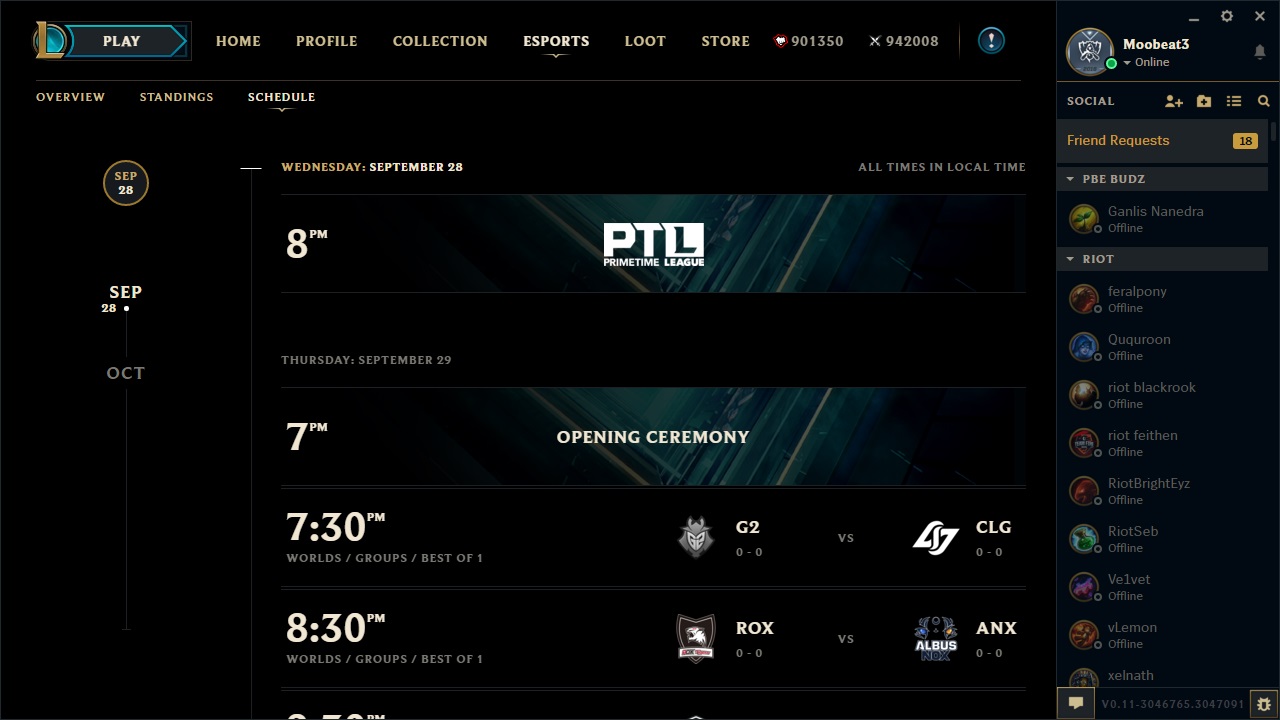Viewport: 1280px width, 720px height.
Task: Select the SCHEDULE sub-tab
Action: click(x=281, y=97)
